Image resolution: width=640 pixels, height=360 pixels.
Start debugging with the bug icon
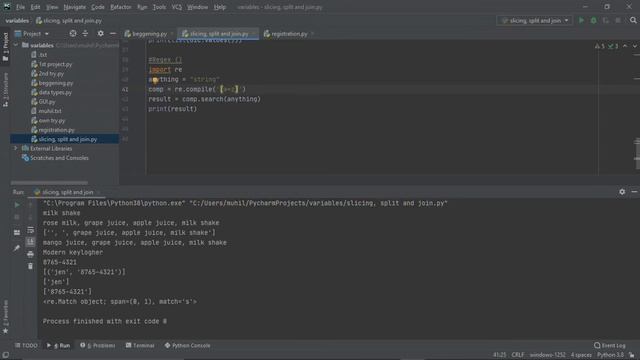click(x=593, y=20)
